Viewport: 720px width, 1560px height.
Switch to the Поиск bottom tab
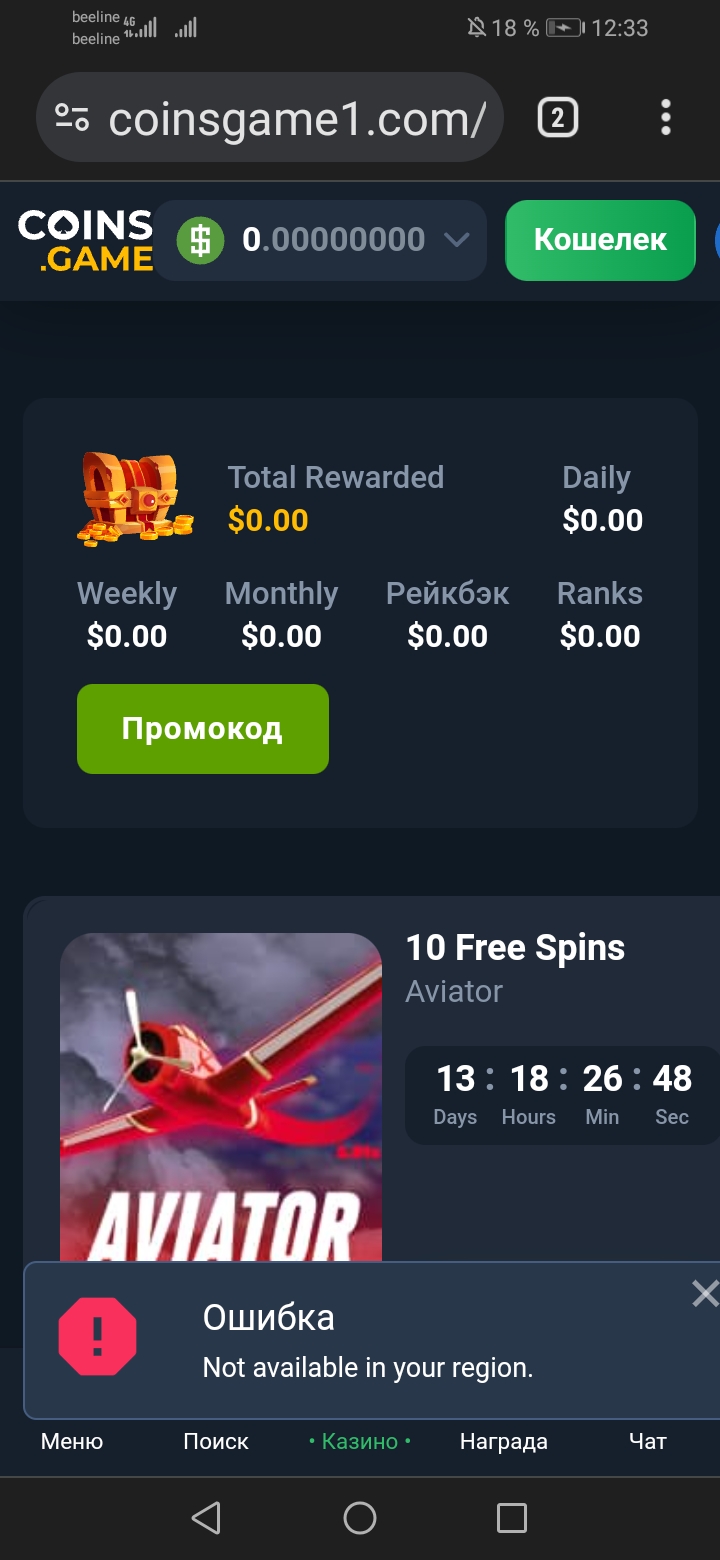click(x=216, y=1441)
